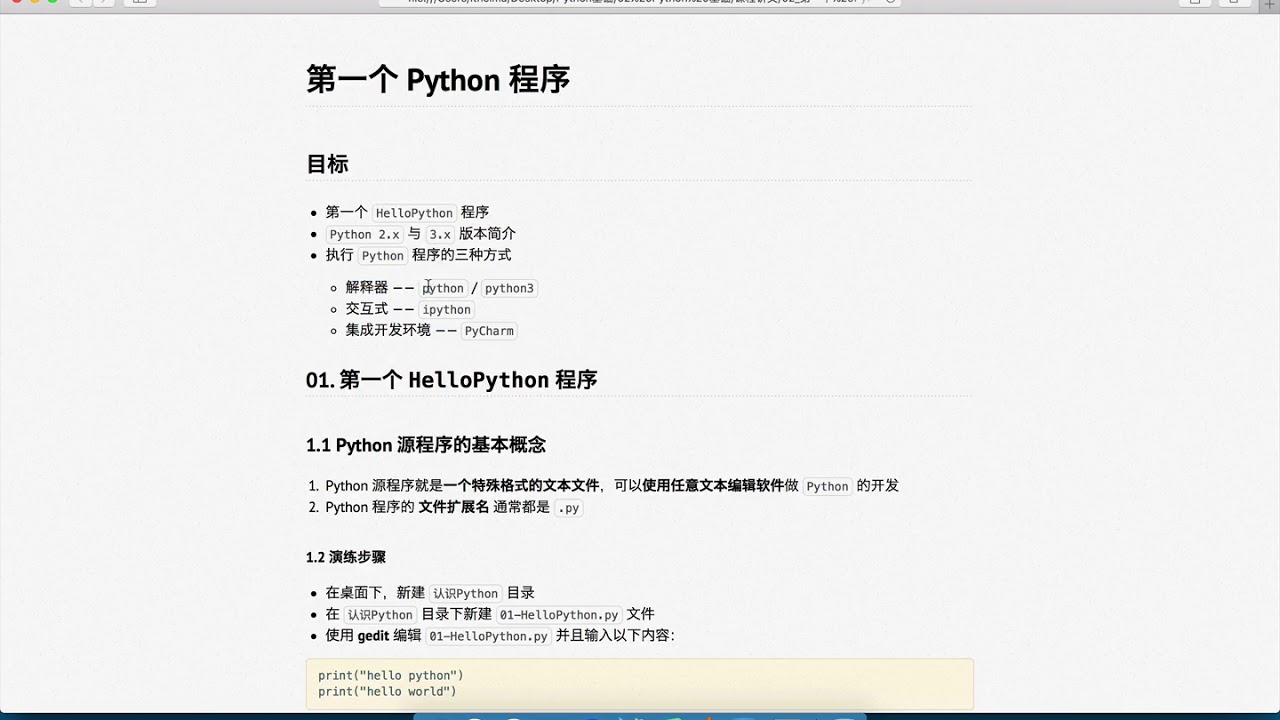Click the bold text 文件扩展名

[454, 507]
